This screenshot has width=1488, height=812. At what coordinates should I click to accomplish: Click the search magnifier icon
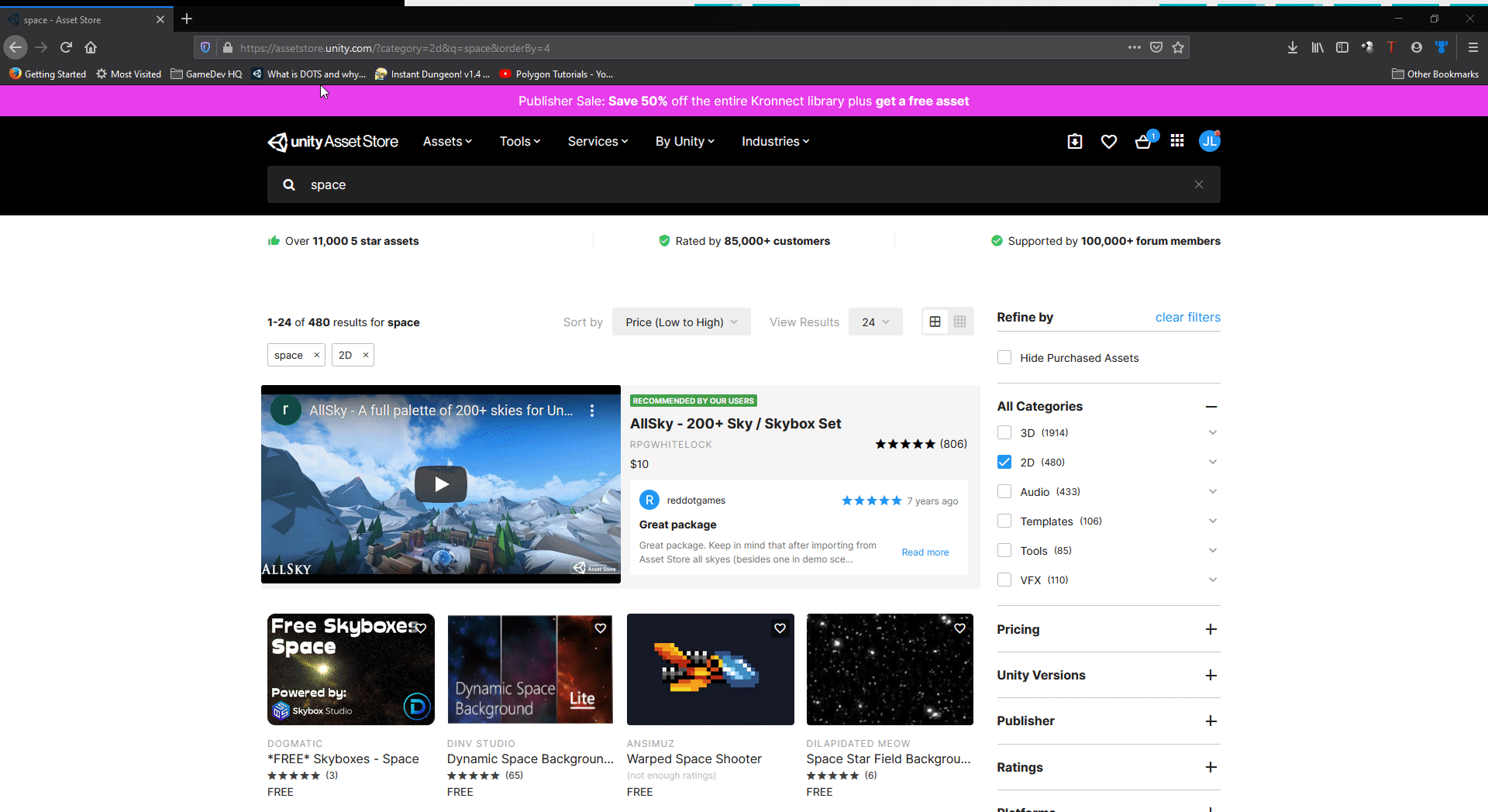(x=289, y=184)
